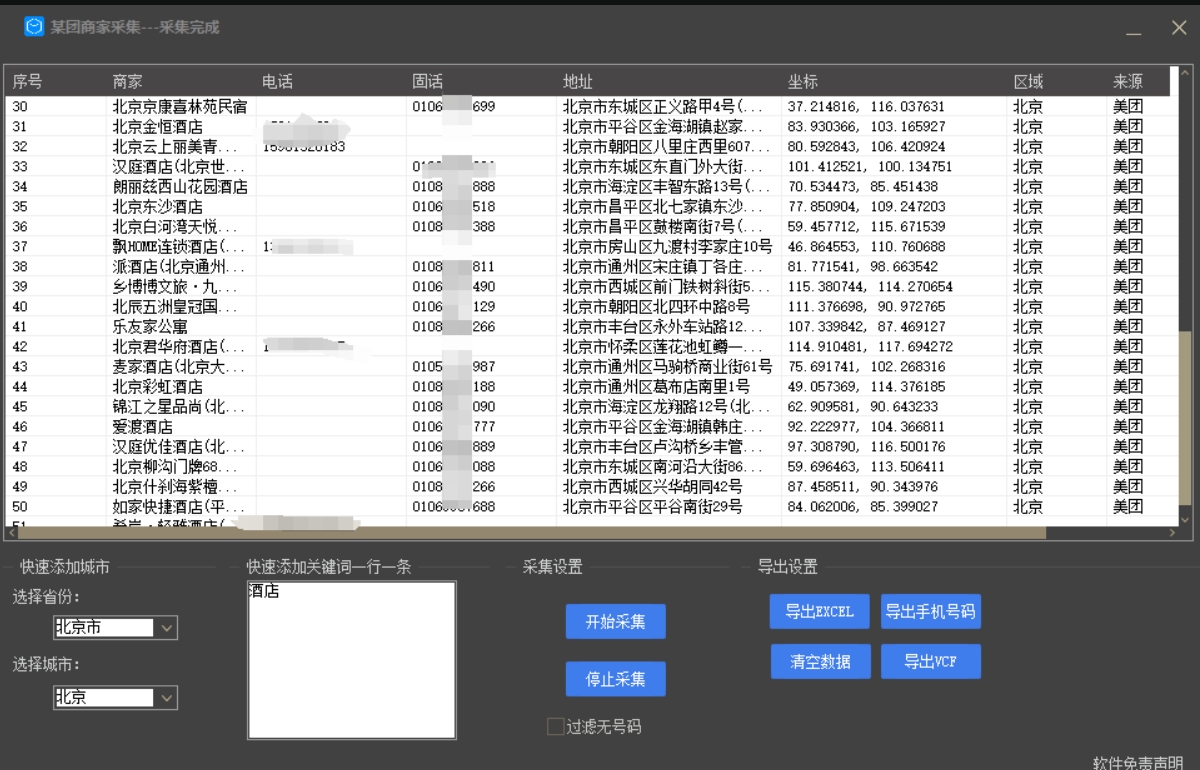Expand the 选择城市 dropdown arrow

pos(167,698)
